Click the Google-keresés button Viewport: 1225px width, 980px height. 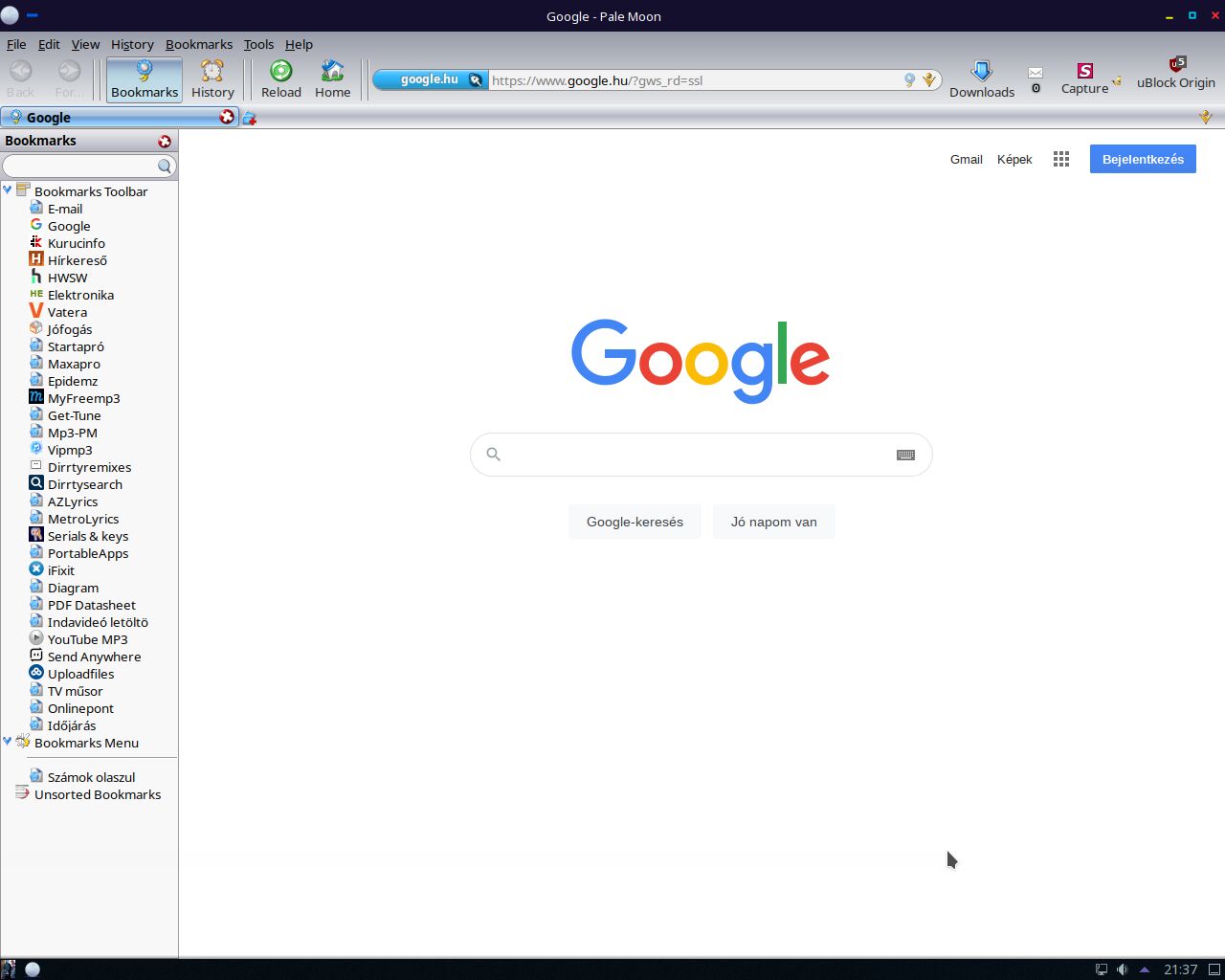[635, 522]
